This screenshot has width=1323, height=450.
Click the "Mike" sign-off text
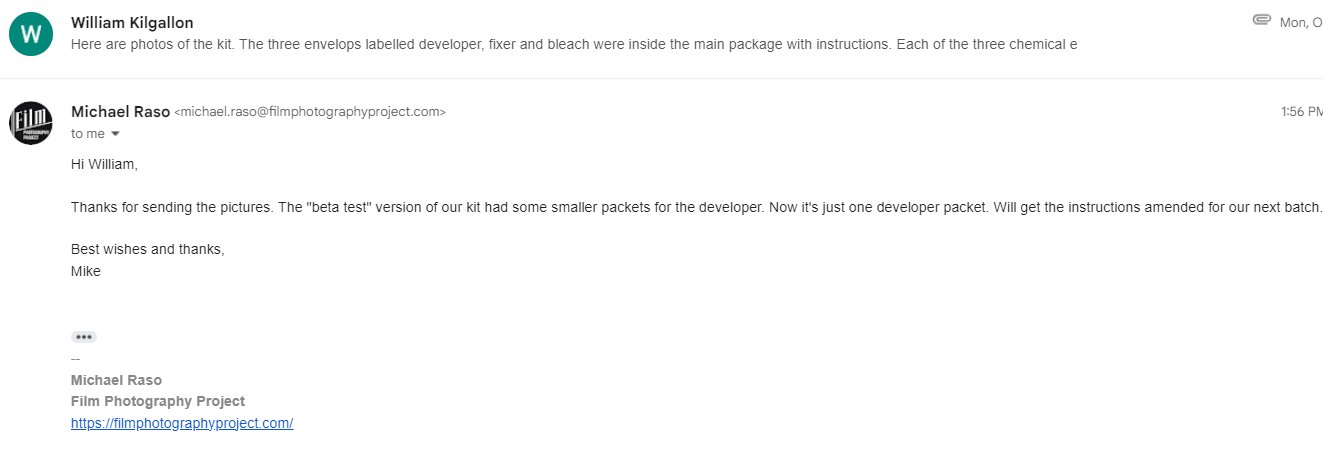coord(86,271)
